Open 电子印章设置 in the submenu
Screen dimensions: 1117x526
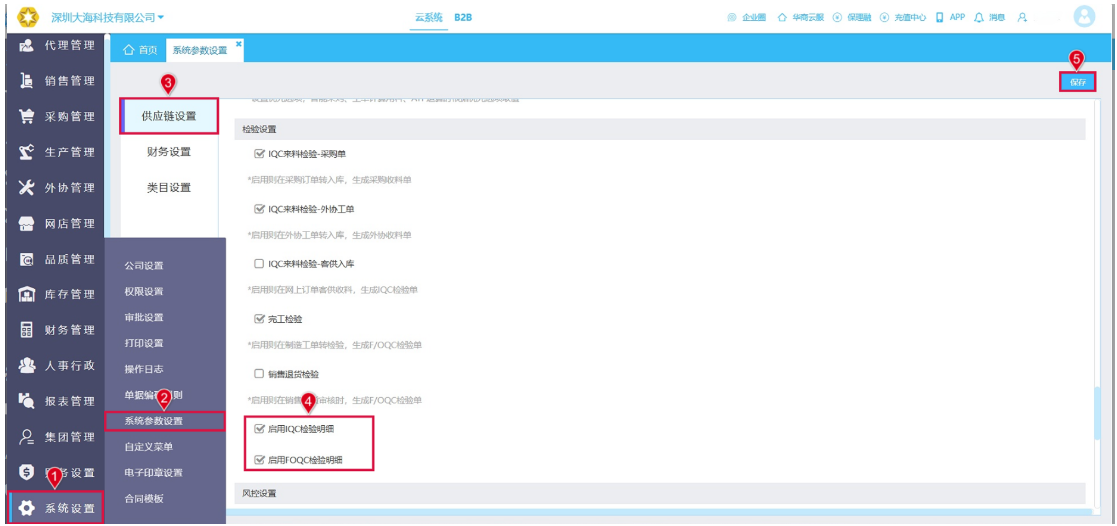pos(153,473)
